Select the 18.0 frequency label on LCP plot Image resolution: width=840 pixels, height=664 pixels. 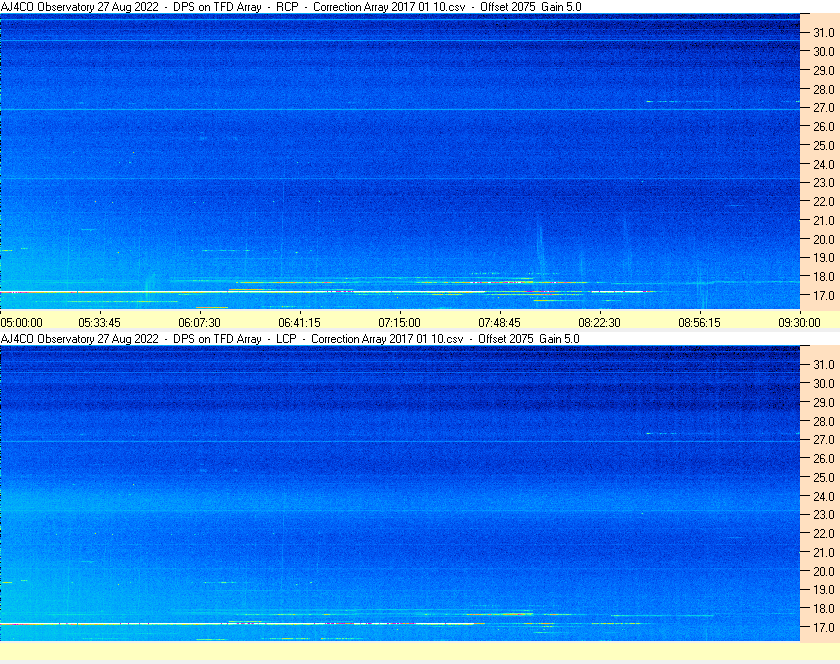pyautogui.click(x=824, y=608)
